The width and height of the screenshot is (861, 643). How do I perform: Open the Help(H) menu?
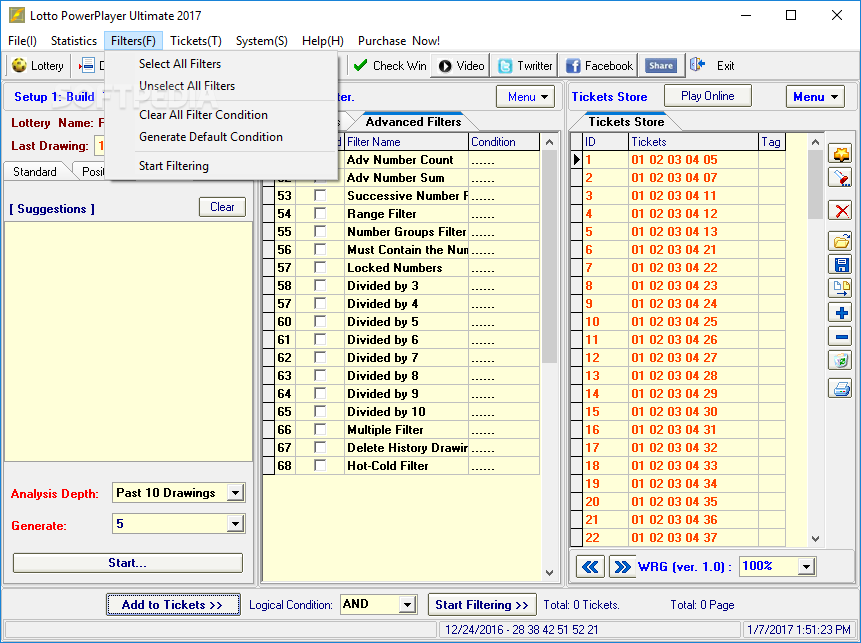pos(323,41)
